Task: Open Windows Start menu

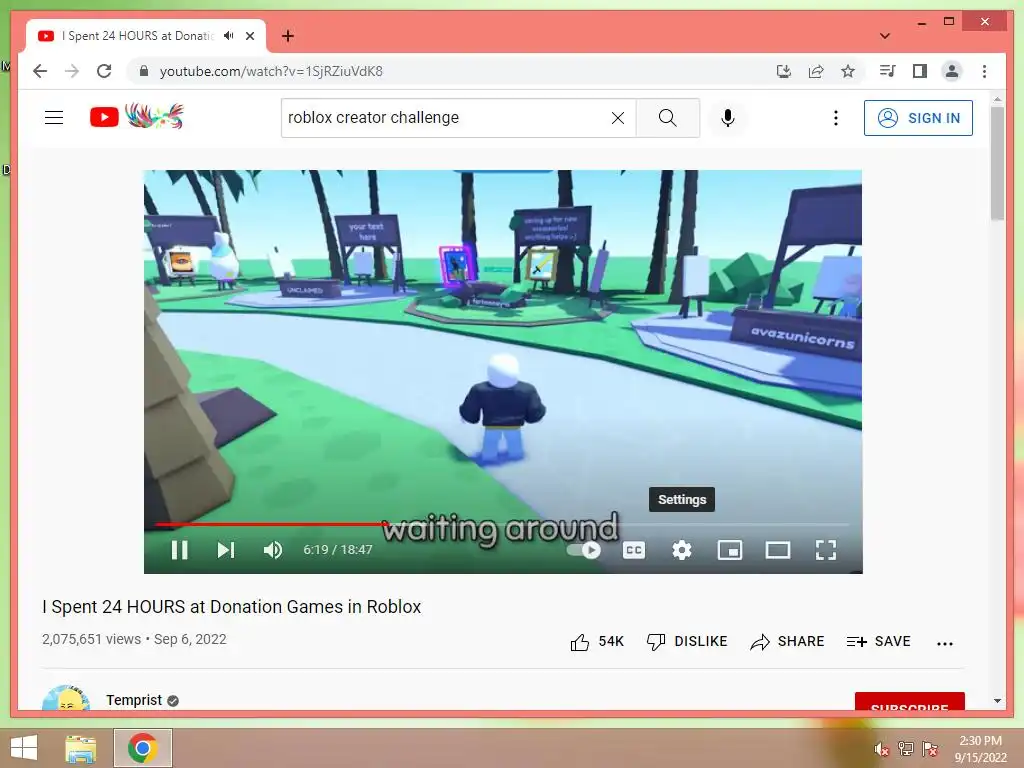Action: 24,748
